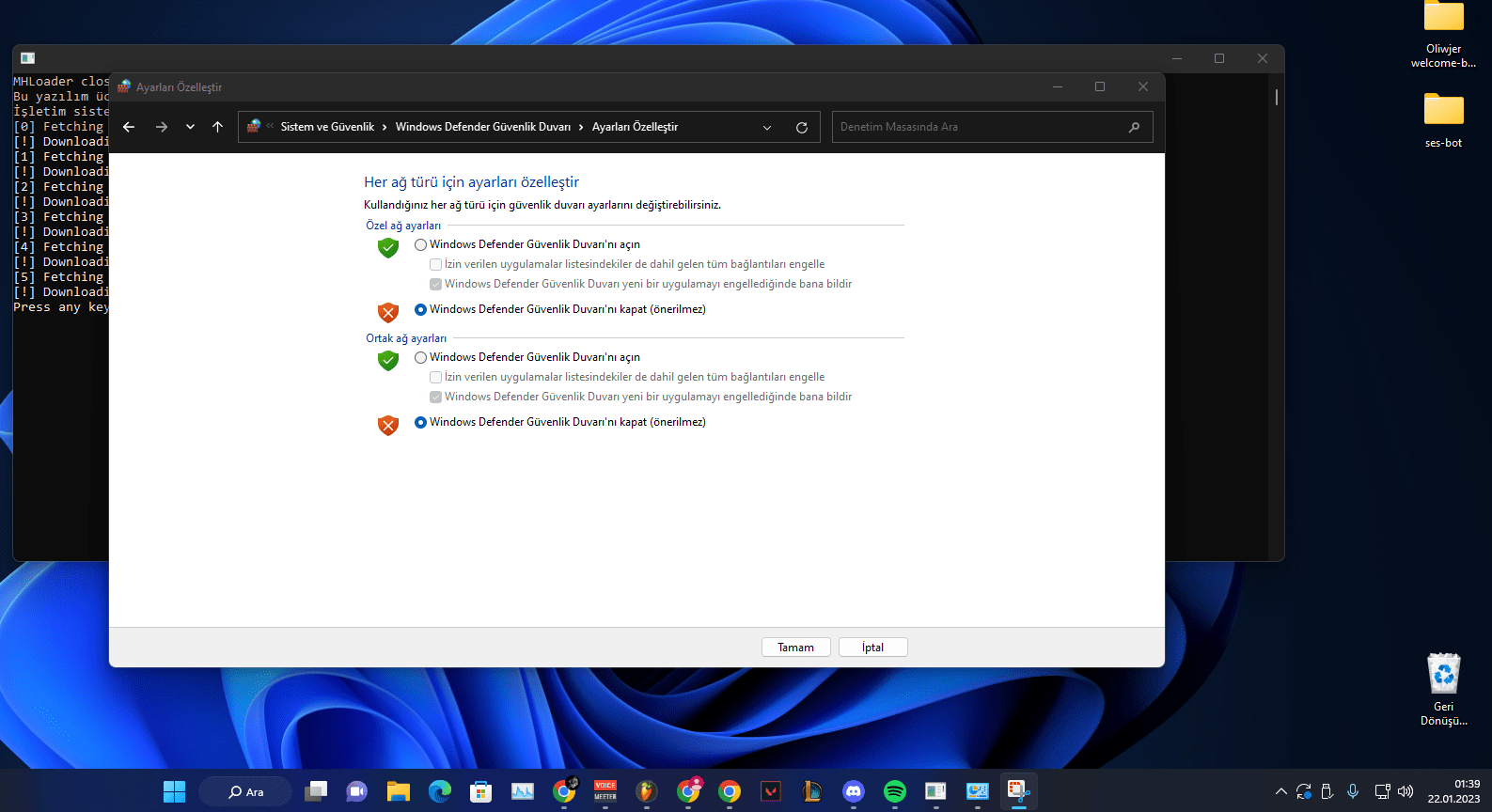This screenshot has height=812, width=1492.
Task: Toggle 'bana bildir' notification checkbox for Özel ağ
Action: (435, 284)
